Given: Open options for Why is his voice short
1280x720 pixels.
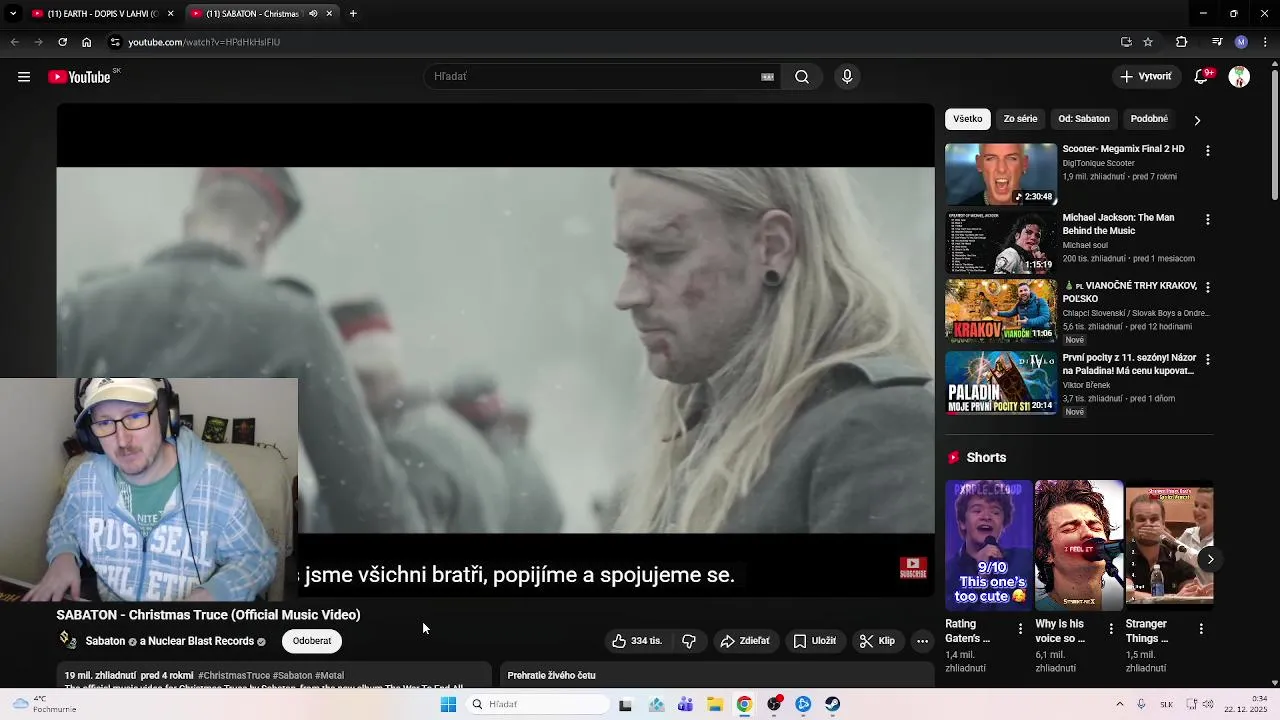Looking at the screenshot, I should [x=1110, y=629].
